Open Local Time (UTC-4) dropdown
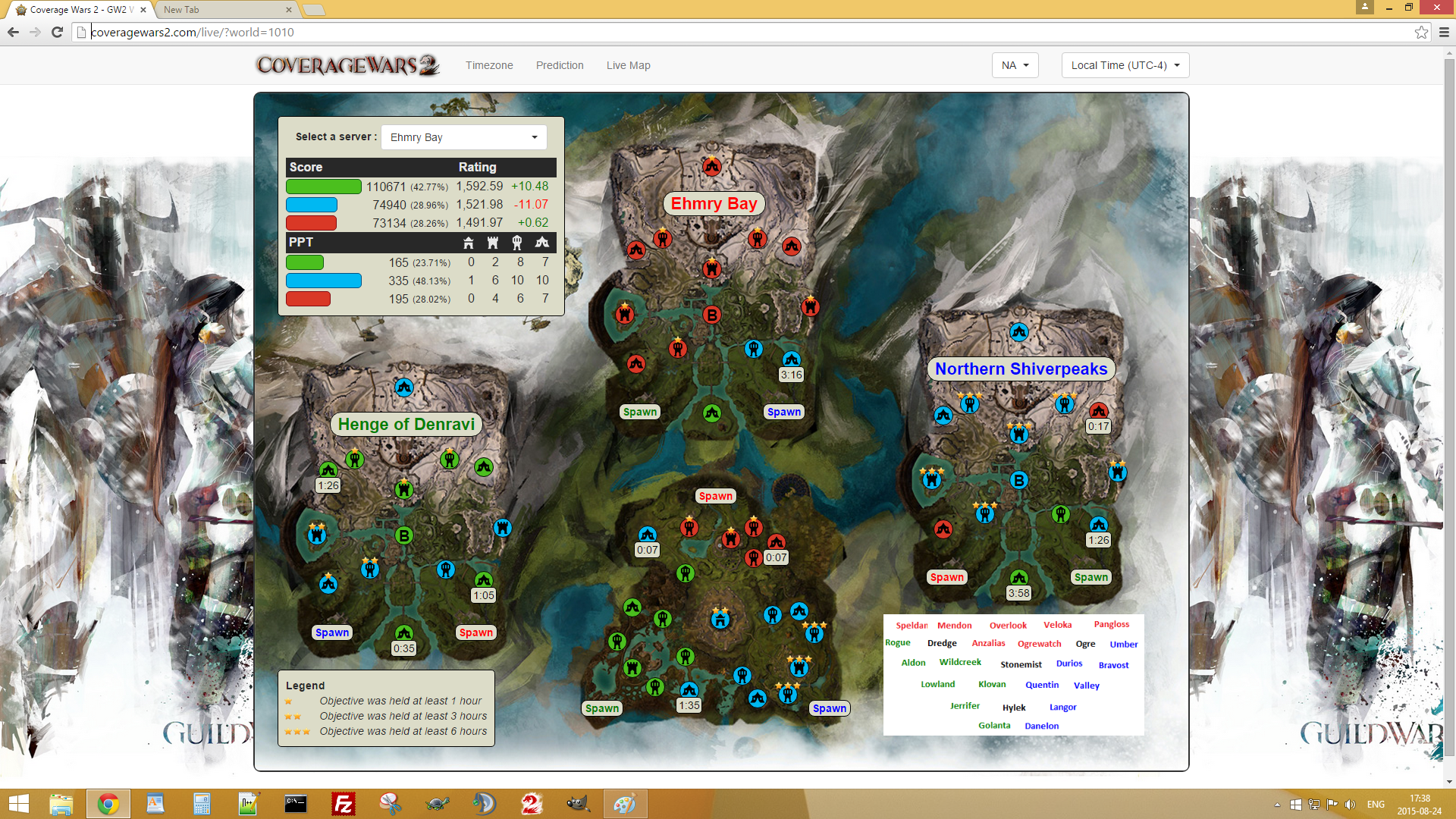Screen dimensions: 1456x819 click(1125, 65)
